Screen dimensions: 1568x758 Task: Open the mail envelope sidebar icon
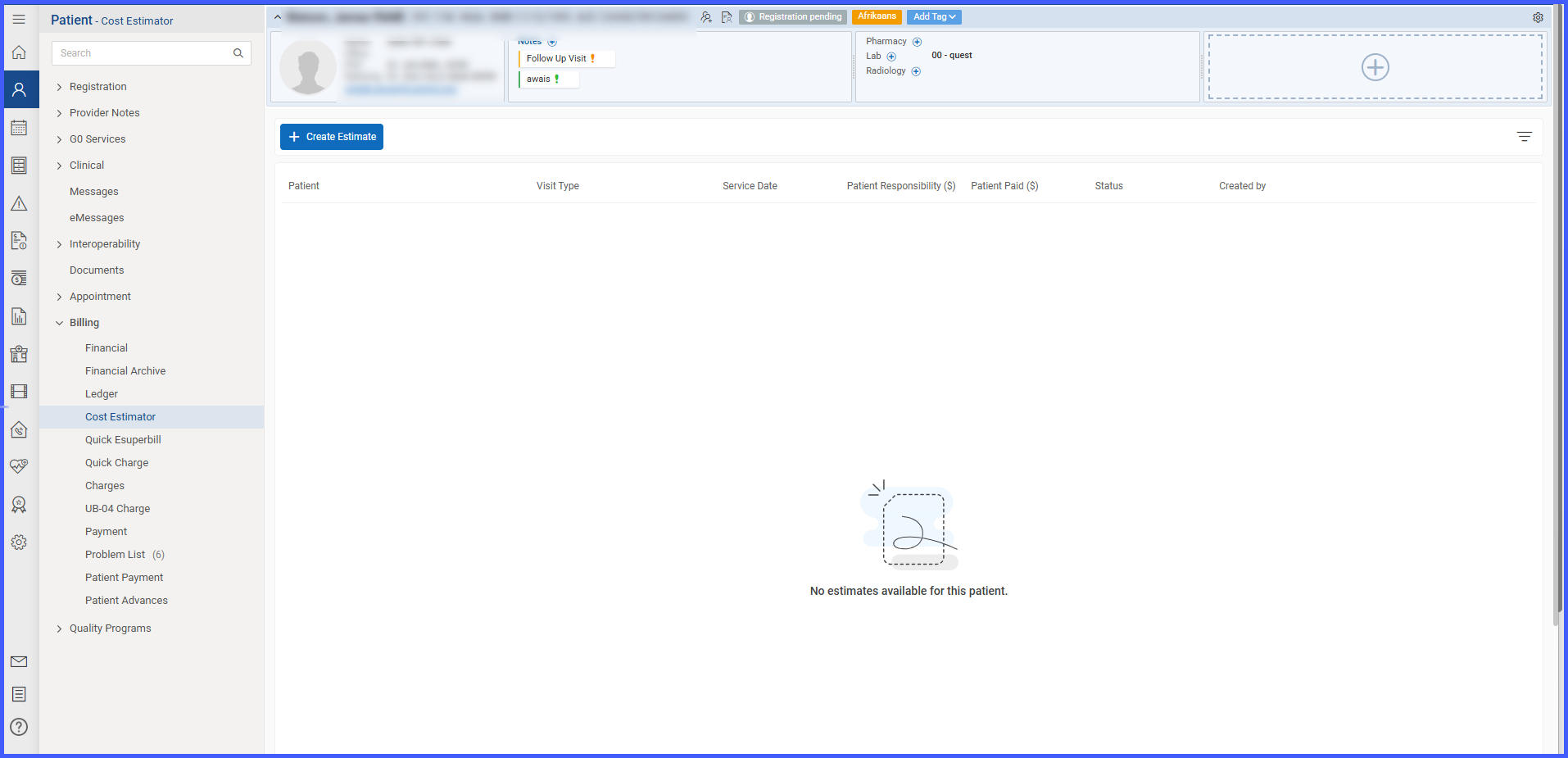coord(19,661)
